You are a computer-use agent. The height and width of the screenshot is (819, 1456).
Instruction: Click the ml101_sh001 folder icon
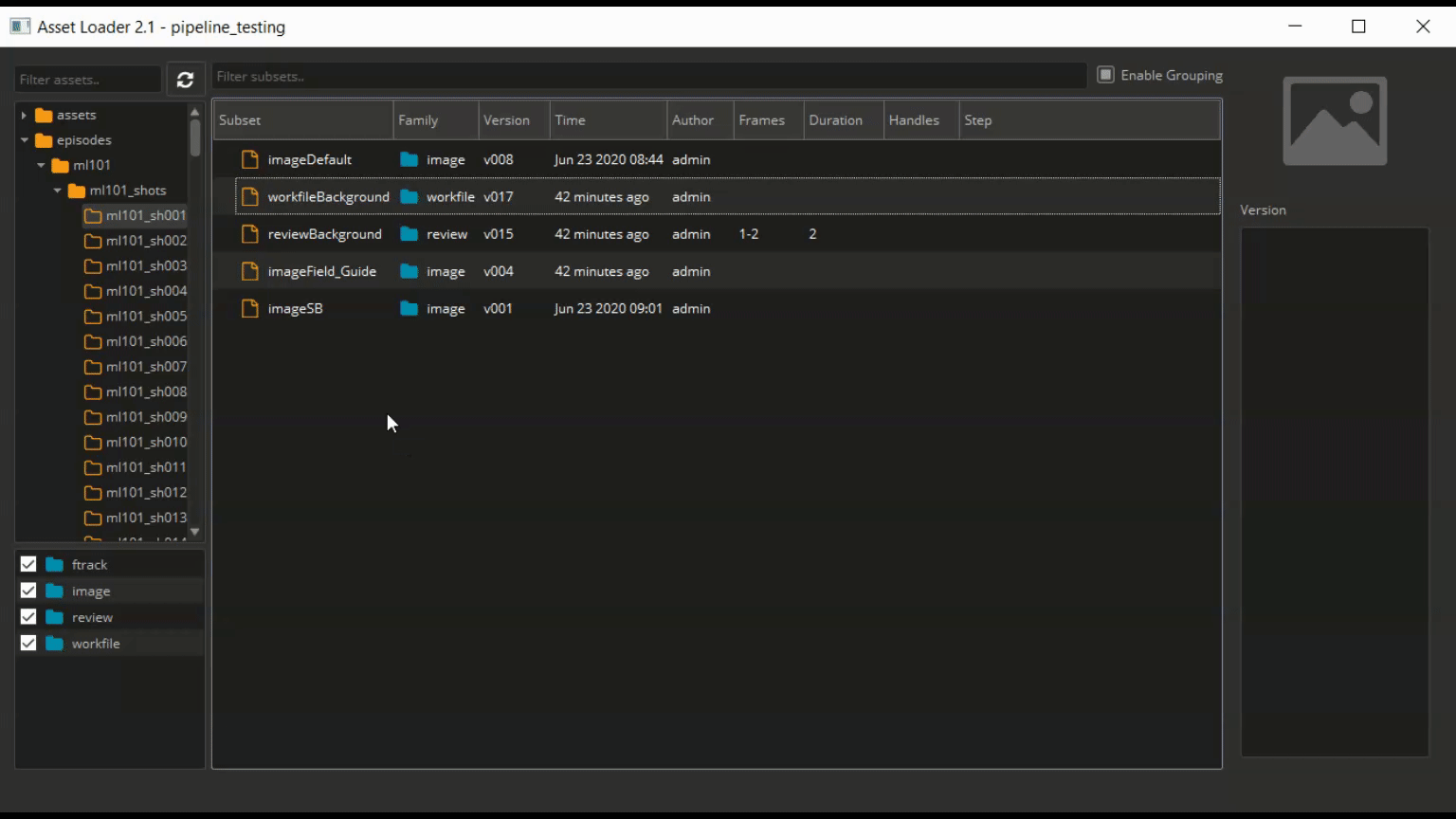pyautogui.click(x=93, y=216)
